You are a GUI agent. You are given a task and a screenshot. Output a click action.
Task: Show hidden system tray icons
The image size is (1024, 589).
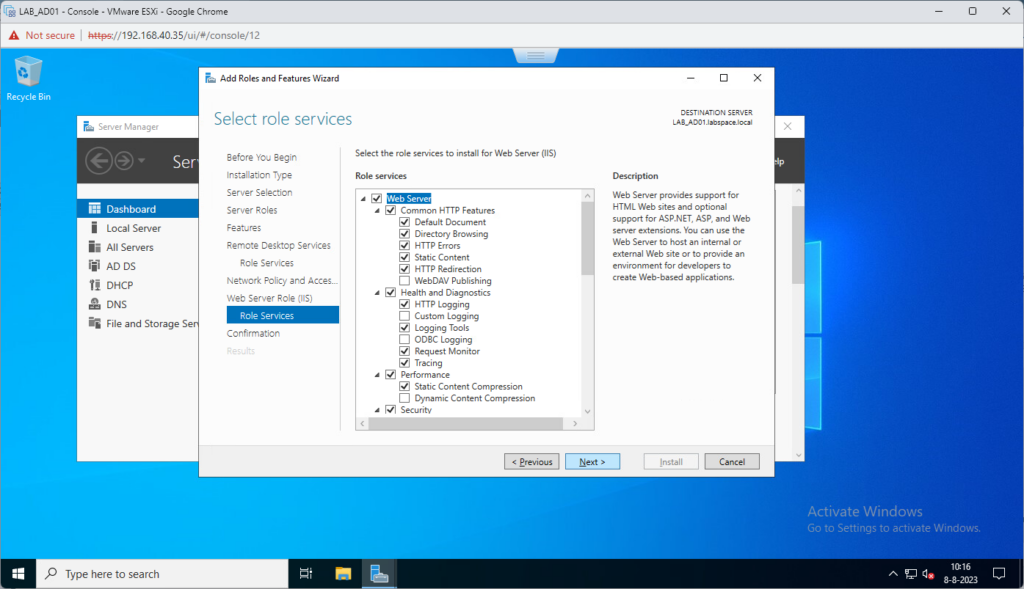(893, 574)
